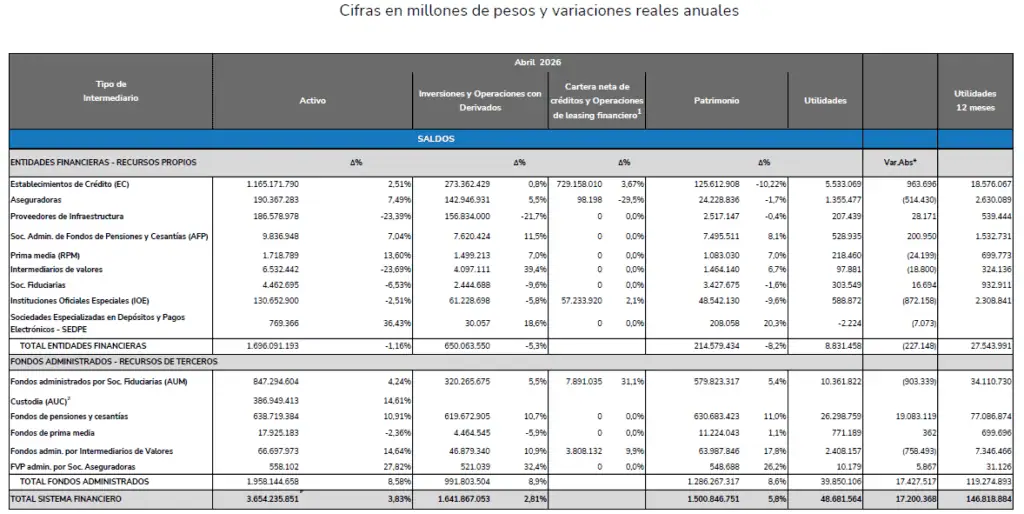1024x514 pixels.
Task: Select 'Fondos admin. por Intermediarios de Valores'
Action: pos(91,451)
